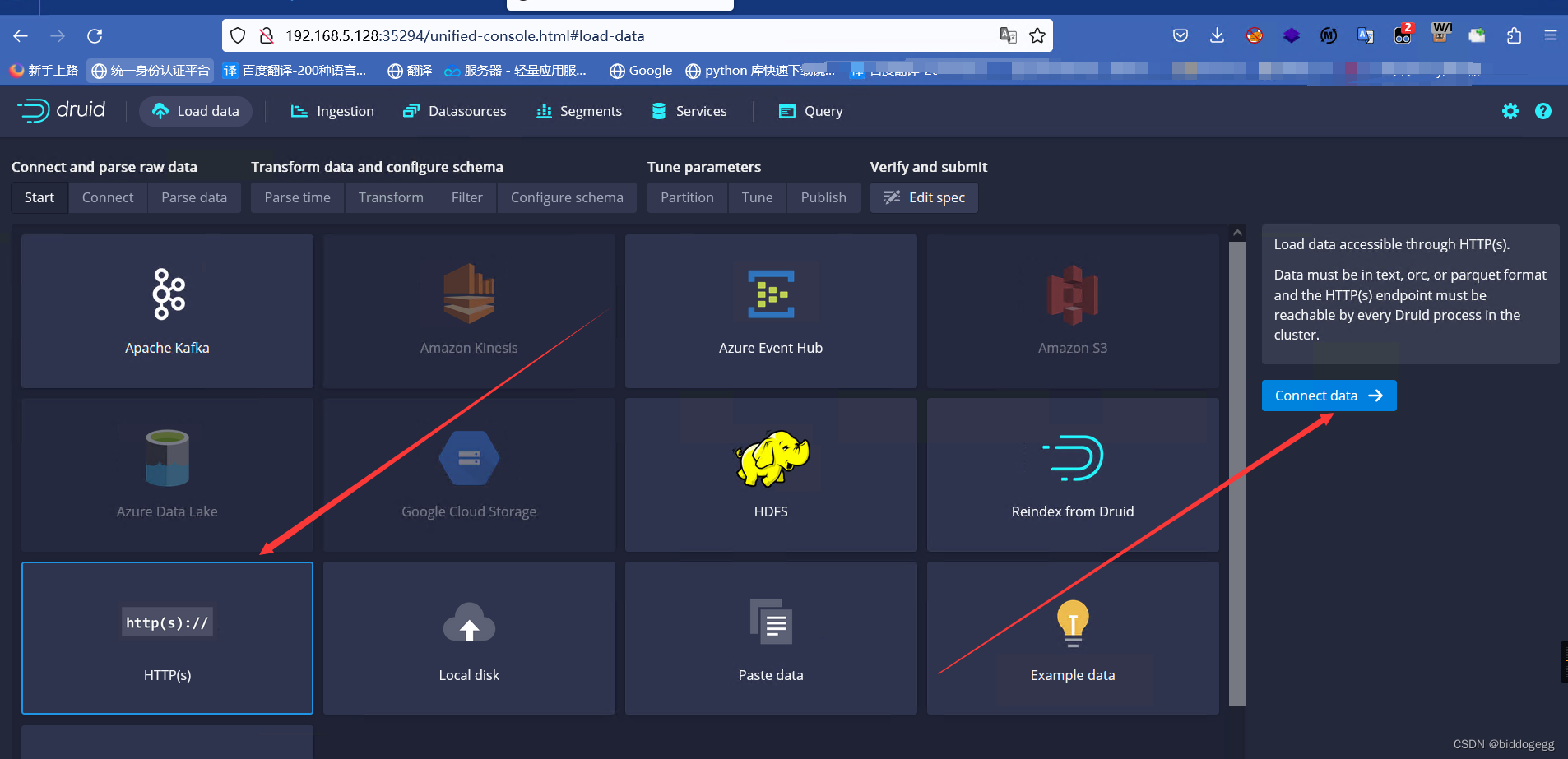1568x759 pixels.
Task: Go back in the browser
Action: pos(21,35)
